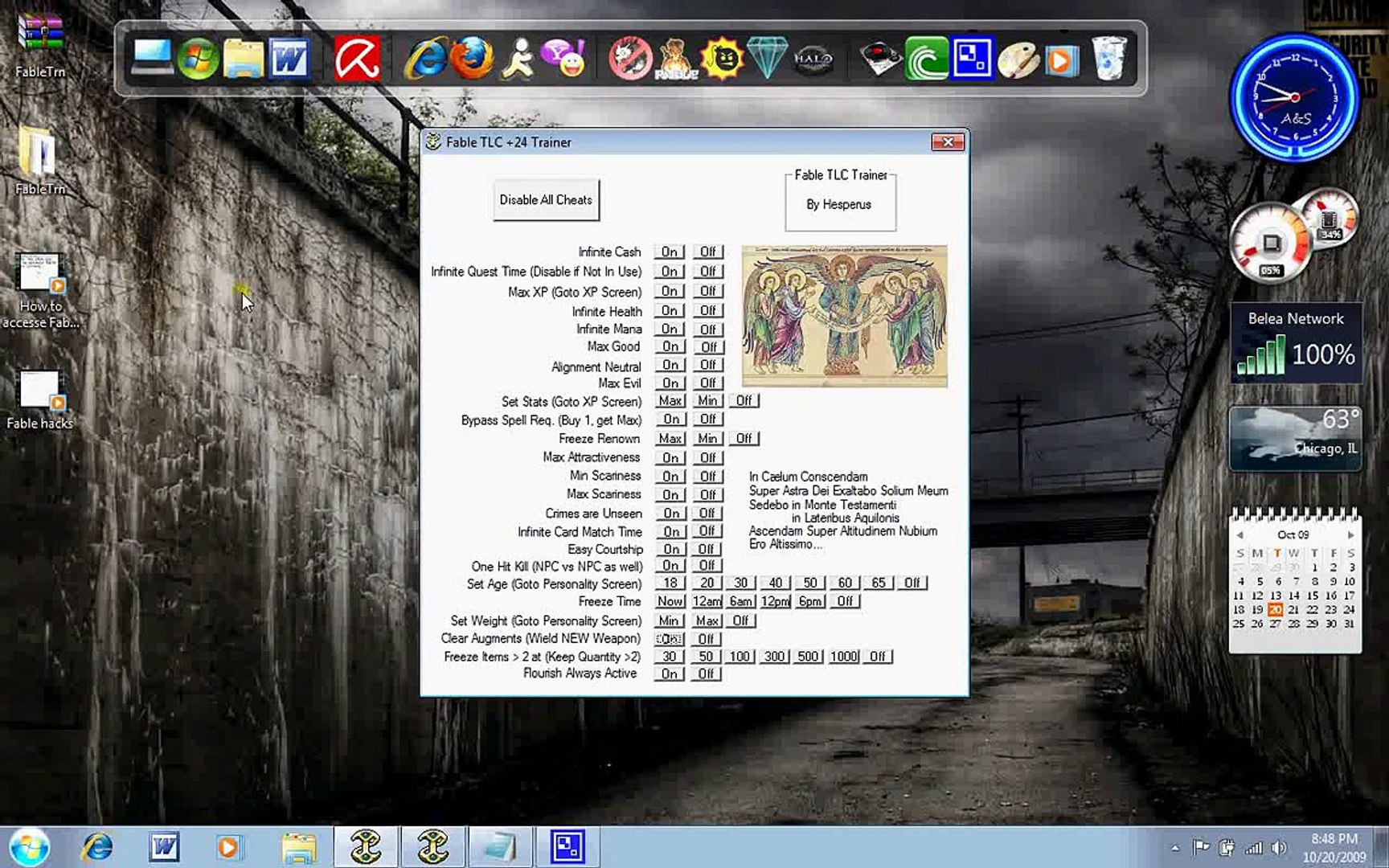Open the 'How to accesse Fab...' desktop file
Viewport: 1389px width, 868px height.
(x=40, y=290)
